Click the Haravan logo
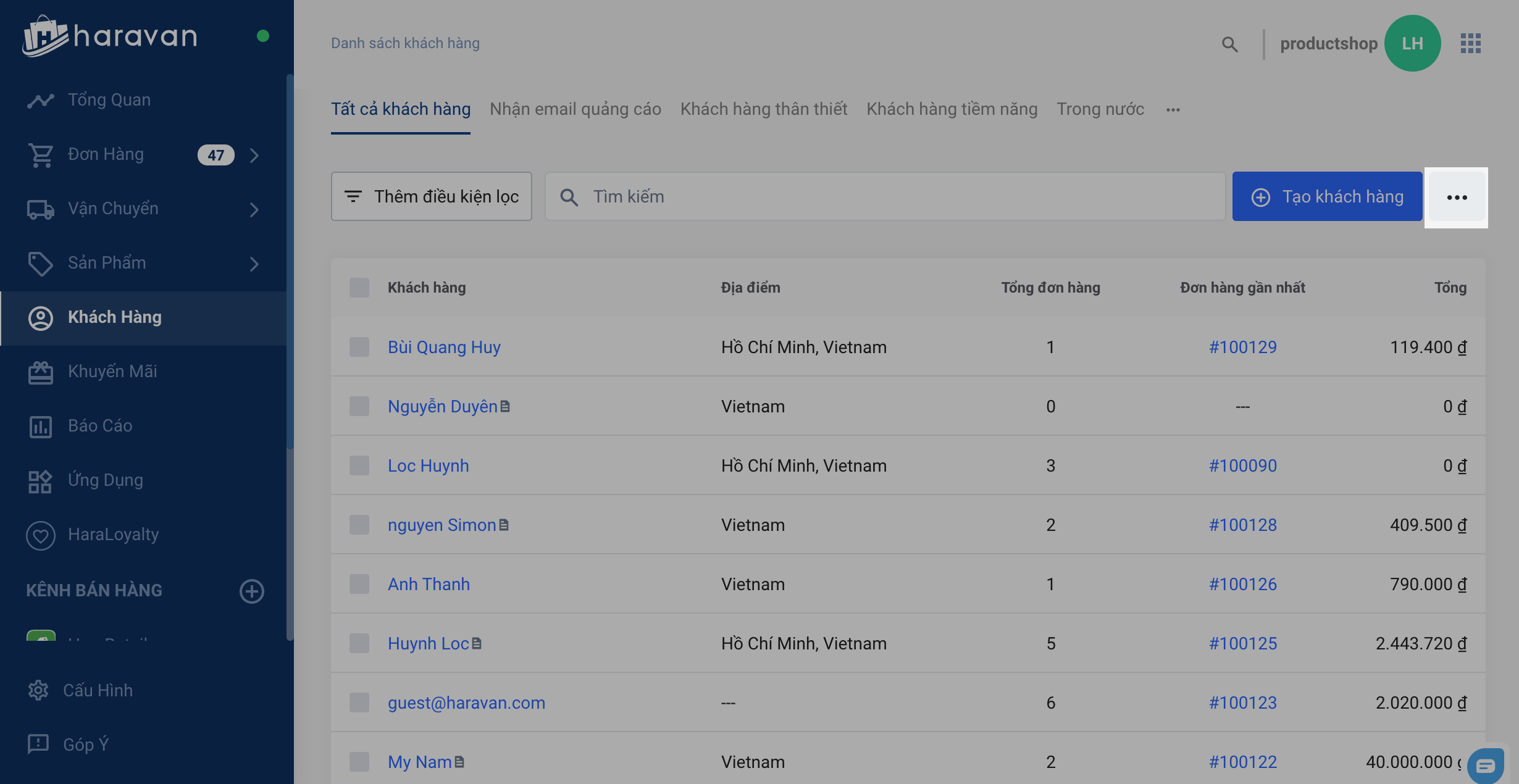This screenshot has width=1519, height=784. (x=110, y=36)
